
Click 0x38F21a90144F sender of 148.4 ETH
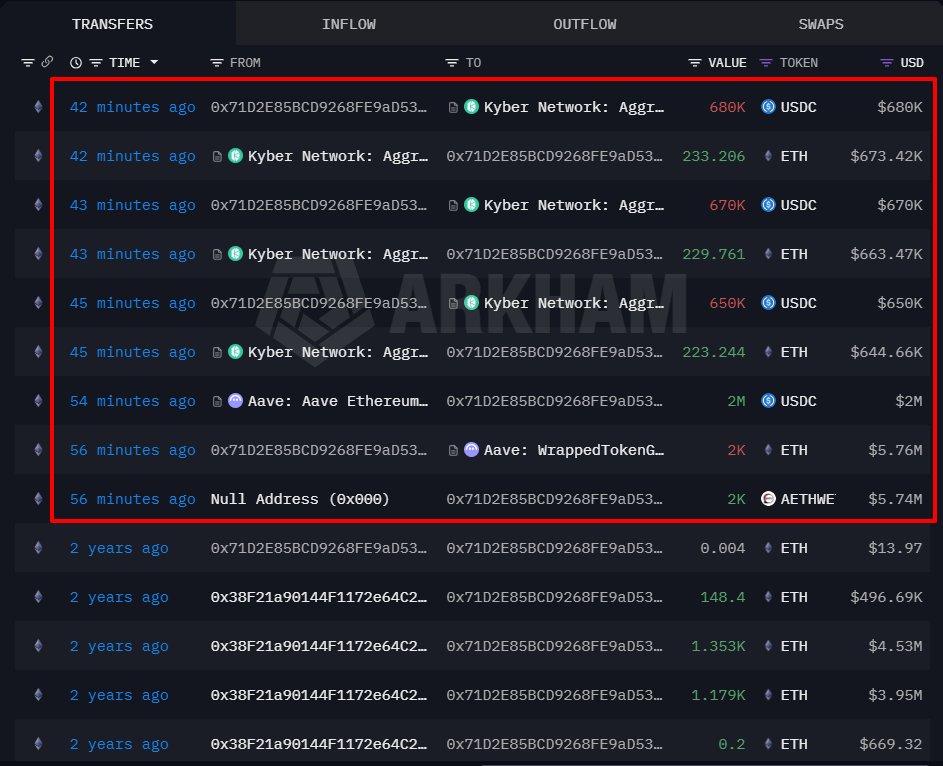(x=318, y=597)
